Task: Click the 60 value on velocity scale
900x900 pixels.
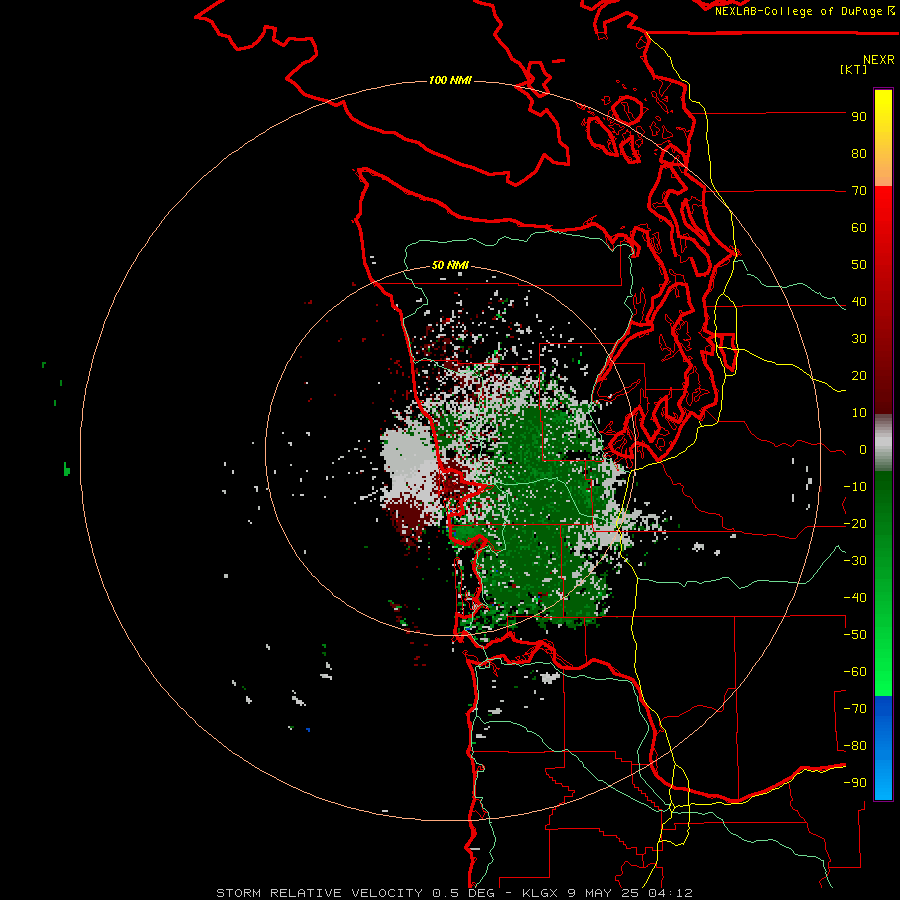Action: (859, 228)
